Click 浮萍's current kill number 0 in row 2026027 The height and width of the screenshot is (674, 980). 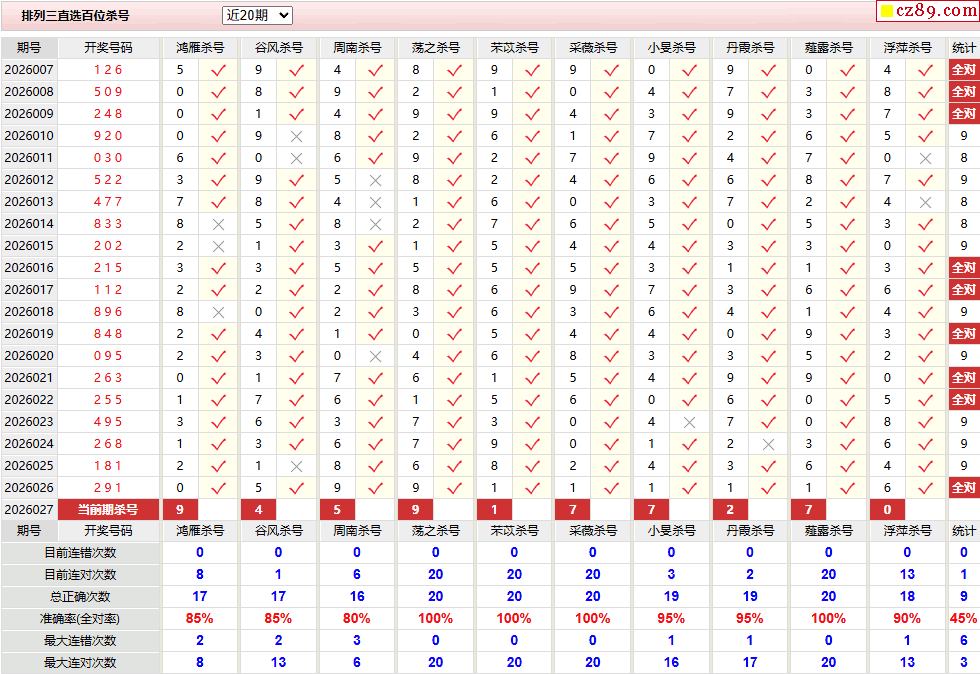[x=888, y=510]
